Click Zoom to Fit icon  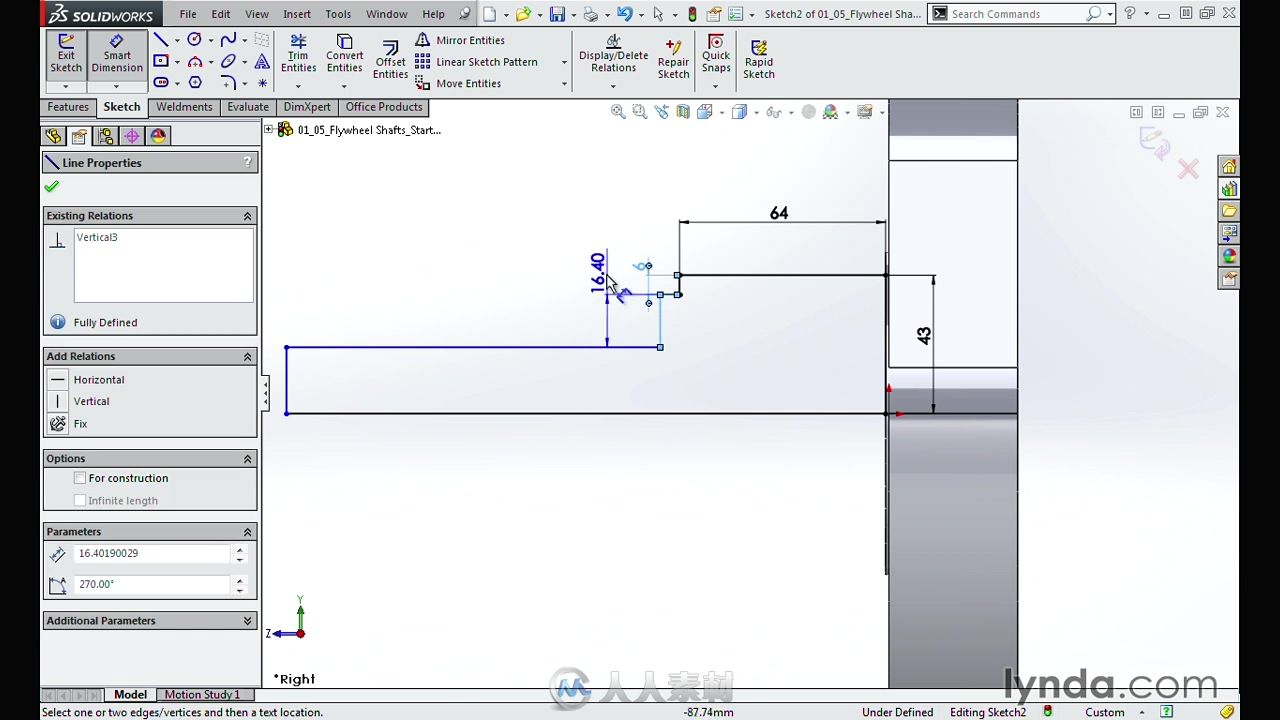coord(618,112)
